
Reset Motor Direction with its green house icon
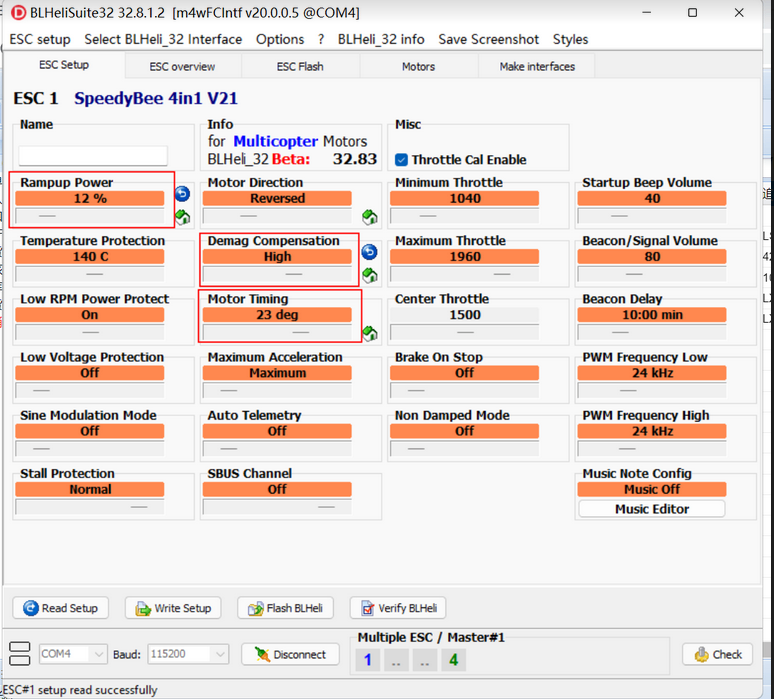[369, 217]
